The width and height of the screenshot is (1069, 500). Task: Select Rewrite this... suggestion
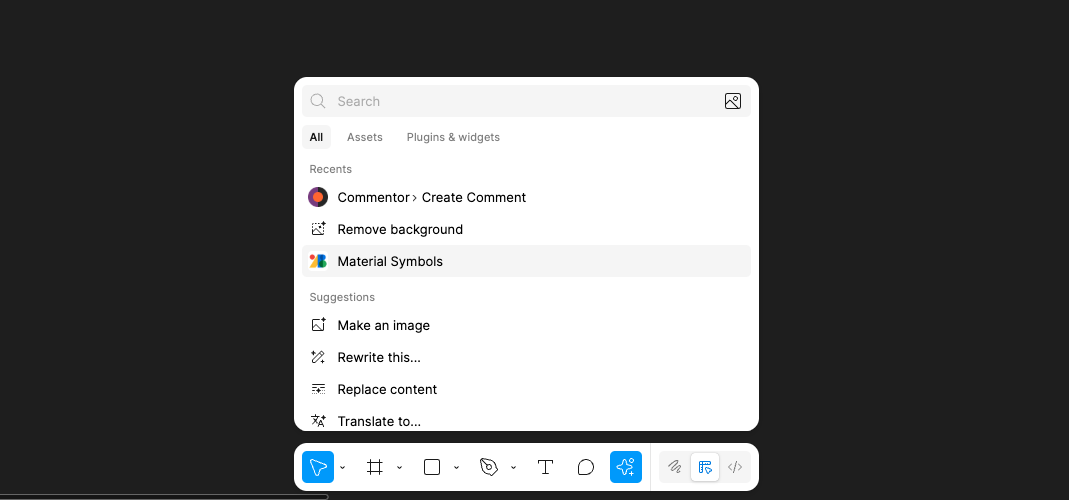pos(526,357)
